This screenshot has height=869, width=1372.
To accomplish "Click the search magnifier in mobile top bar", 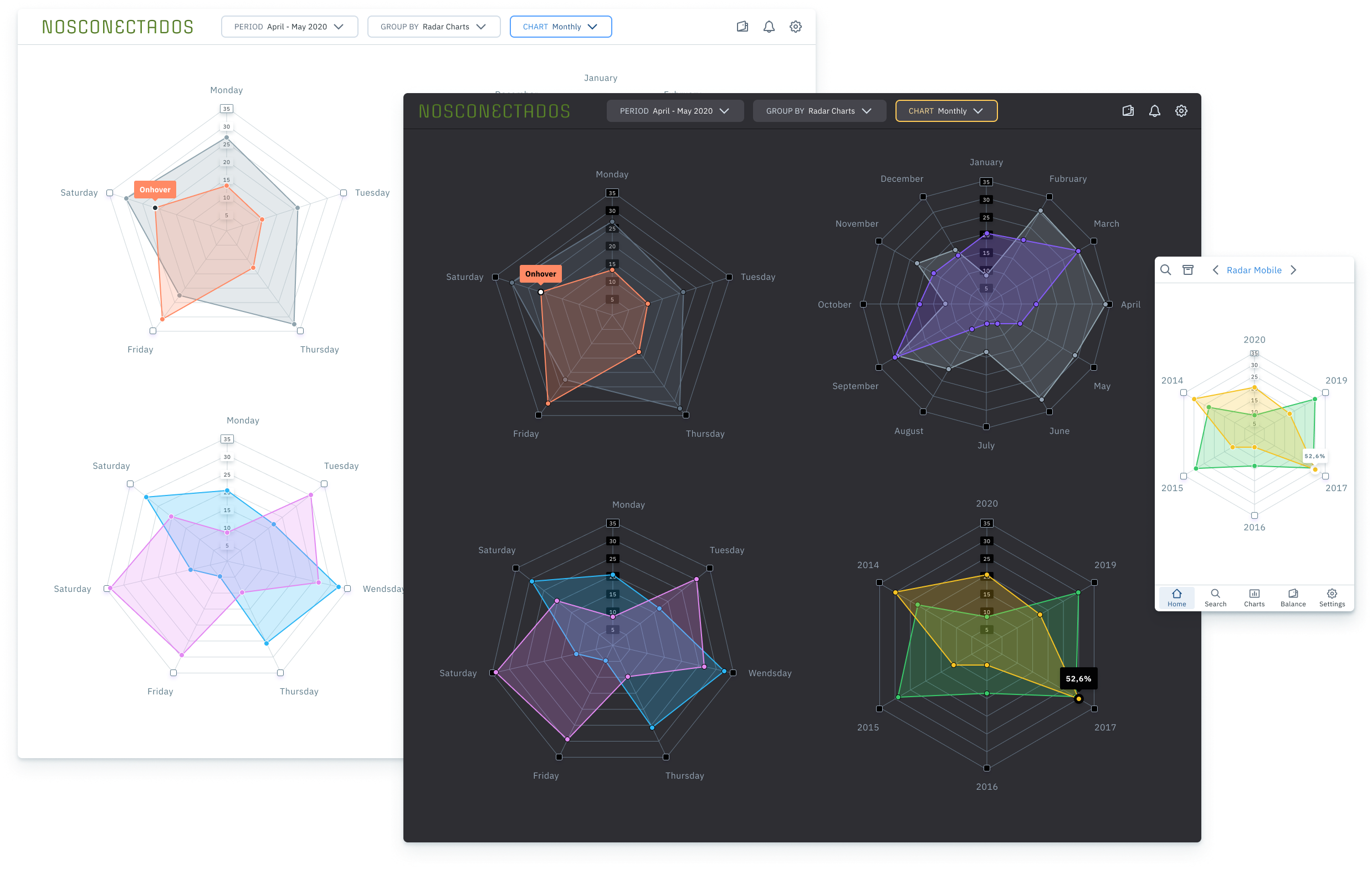I will click(1166, 270).
